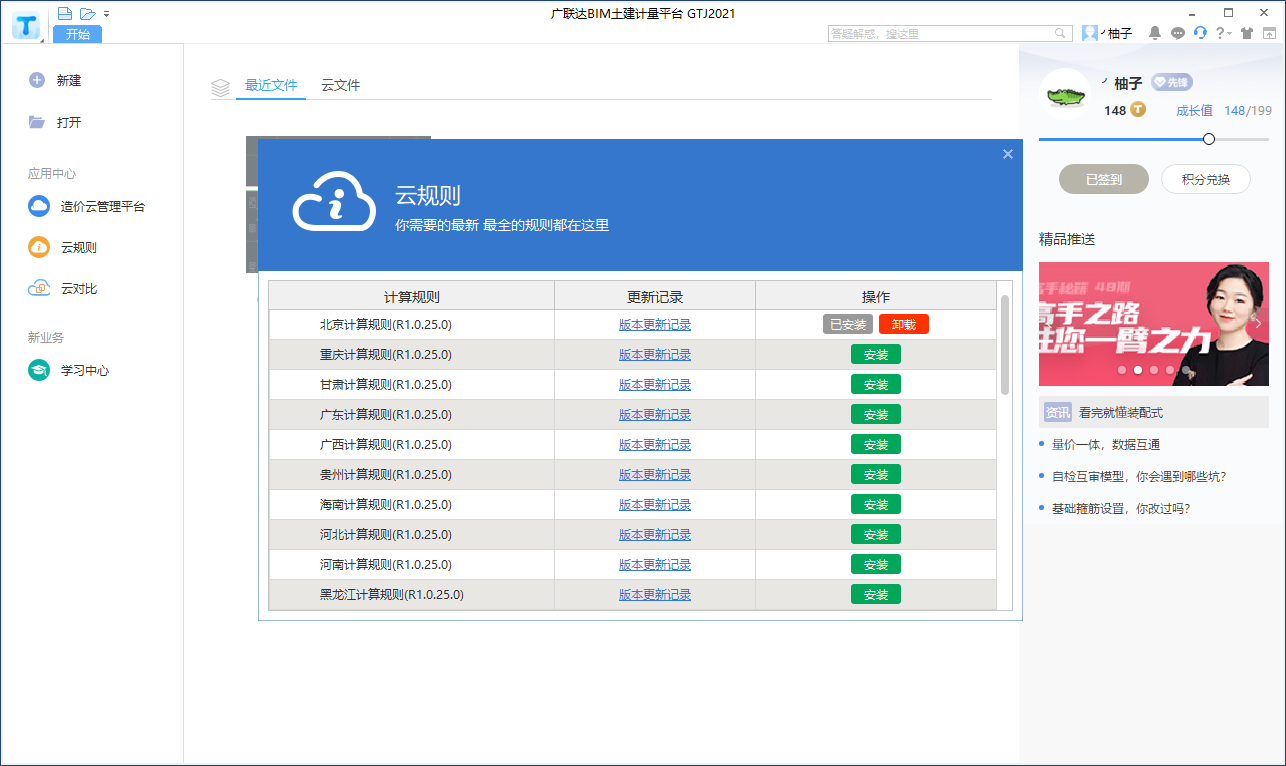Open news item 基础箍筋设置，你改过吗？
Image resolution: width=1286 pixels, height=766 pixels.
pos(1121,508)
